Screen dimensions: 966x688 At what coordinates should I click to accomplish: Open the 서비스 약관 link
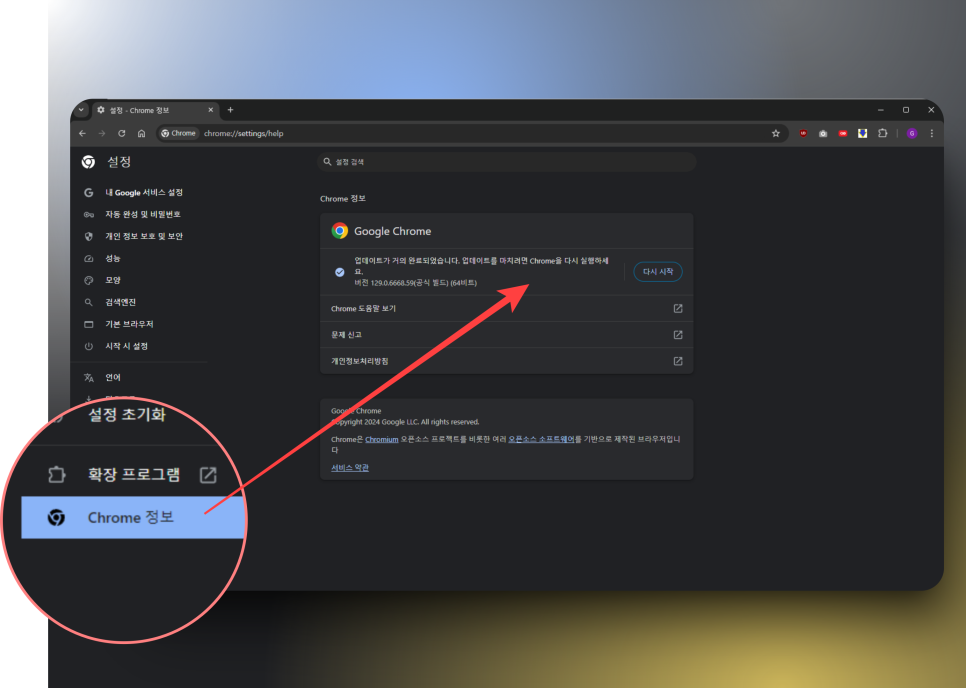pos(350,467)
